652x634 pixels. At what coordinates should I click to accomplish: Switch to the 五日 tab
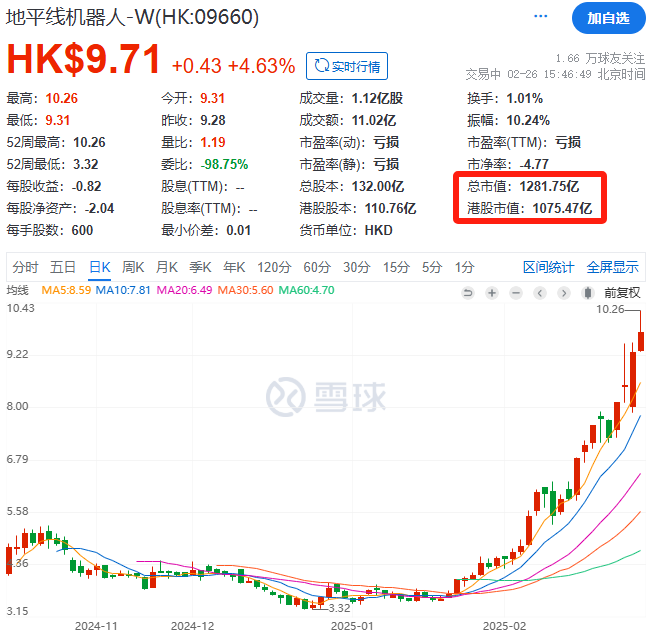pos(63,267)
